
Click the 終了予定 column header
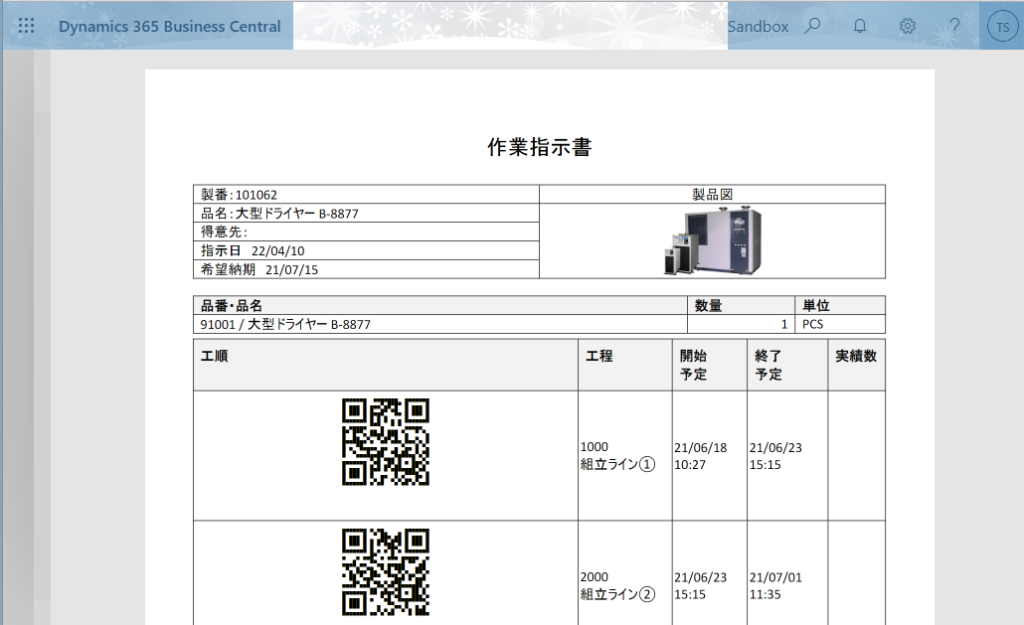(x=788, y=364)
